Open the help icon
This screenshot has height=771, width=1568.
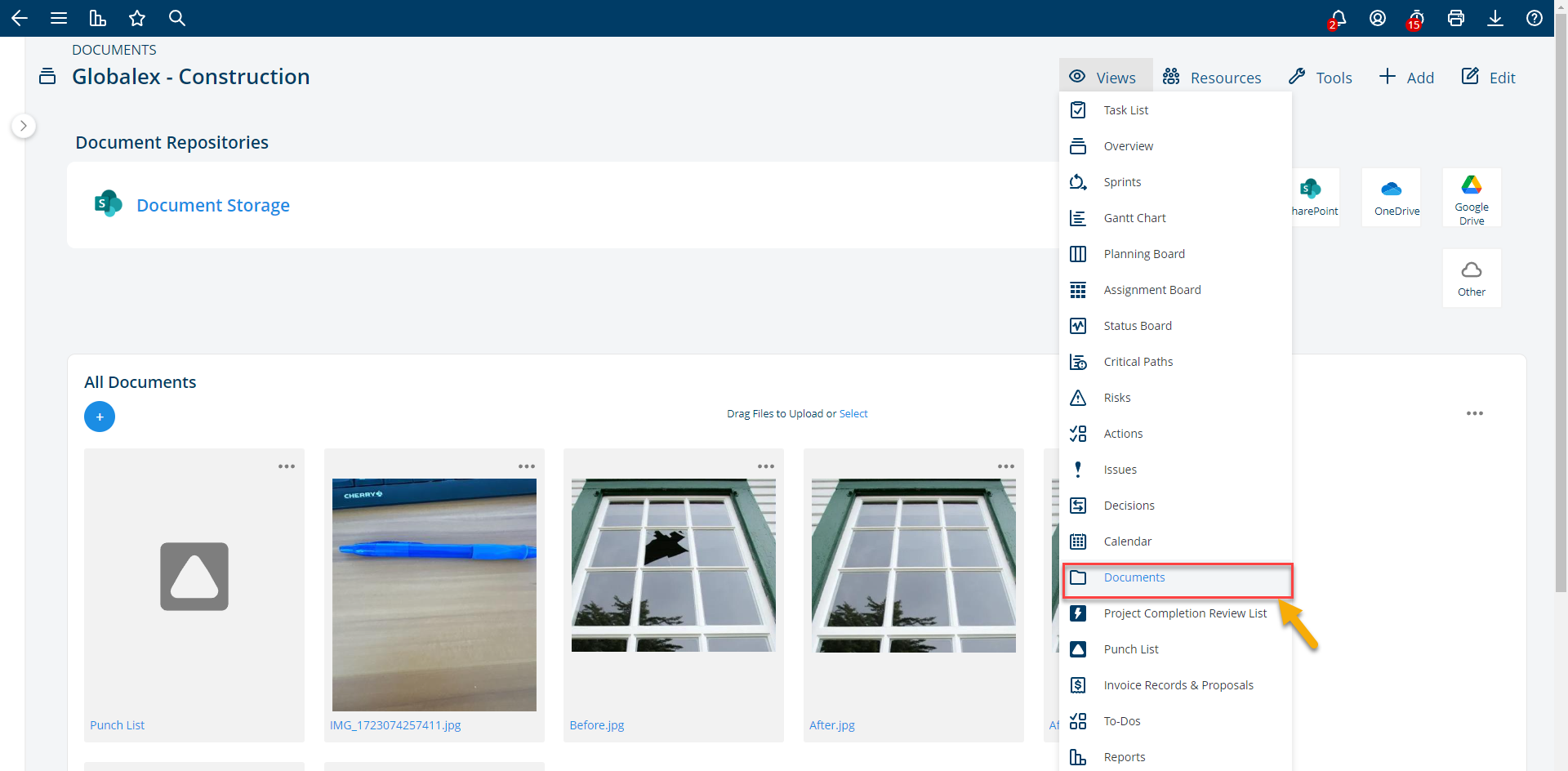[x=1535, y=18]
